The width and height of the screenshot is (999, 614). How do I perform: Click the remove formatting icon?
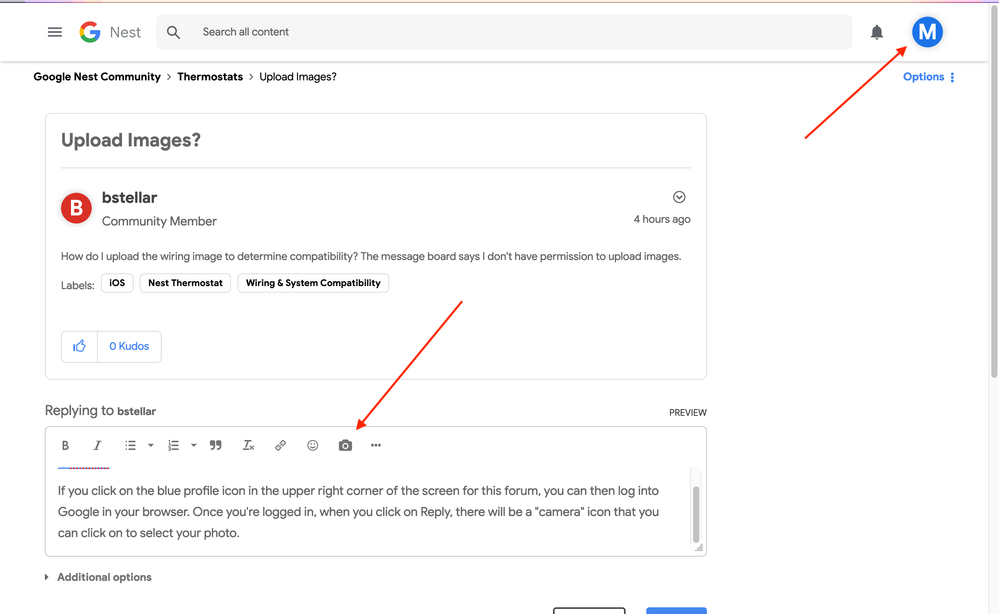tap(248, 446)
